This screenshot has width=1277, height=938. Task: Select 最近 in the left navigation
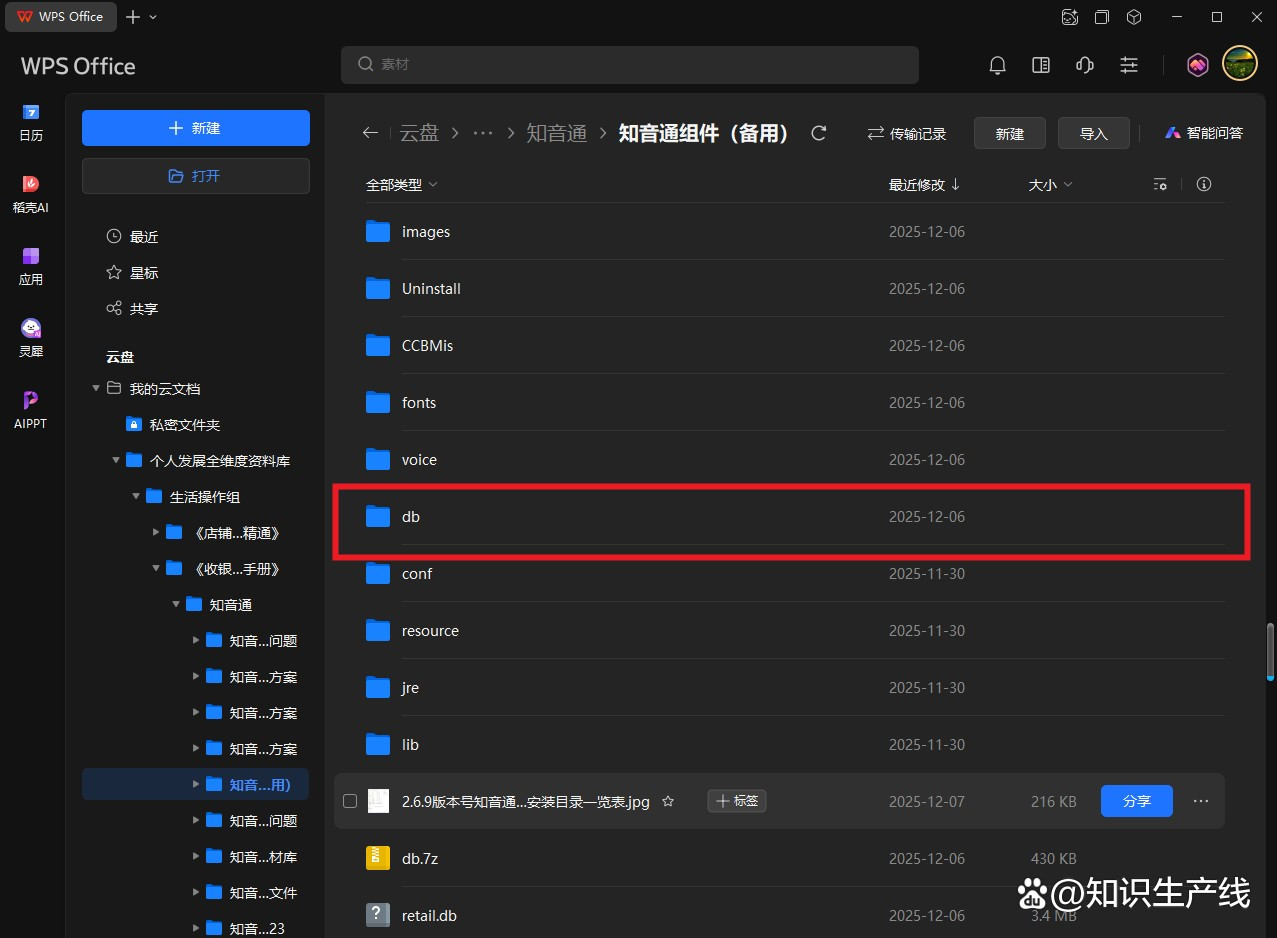pyautogui.click(x=144, y=237)
